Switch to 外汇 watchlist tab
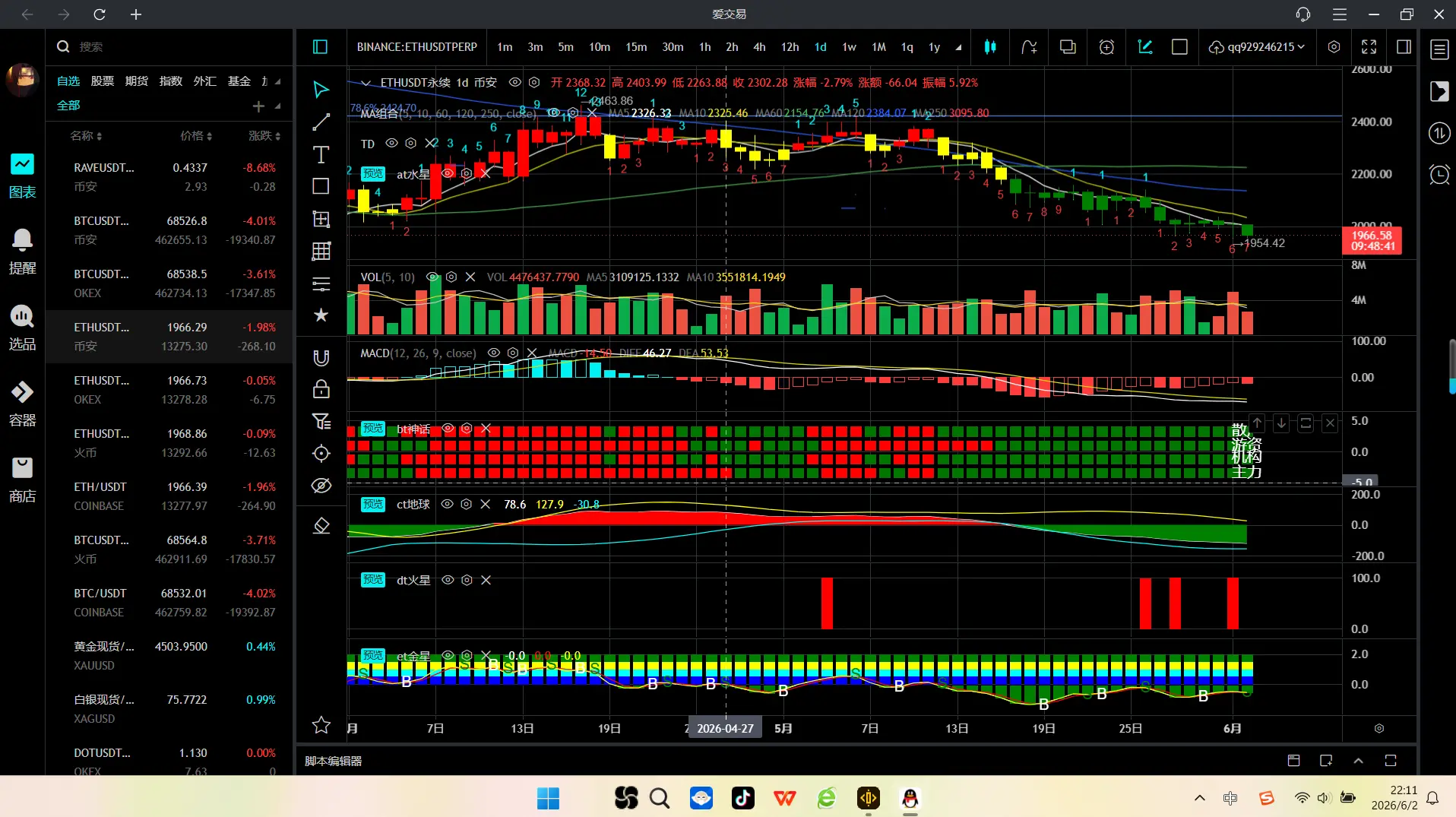The height and width of the screenshot is (817, 1456). [x=205, y=81]
